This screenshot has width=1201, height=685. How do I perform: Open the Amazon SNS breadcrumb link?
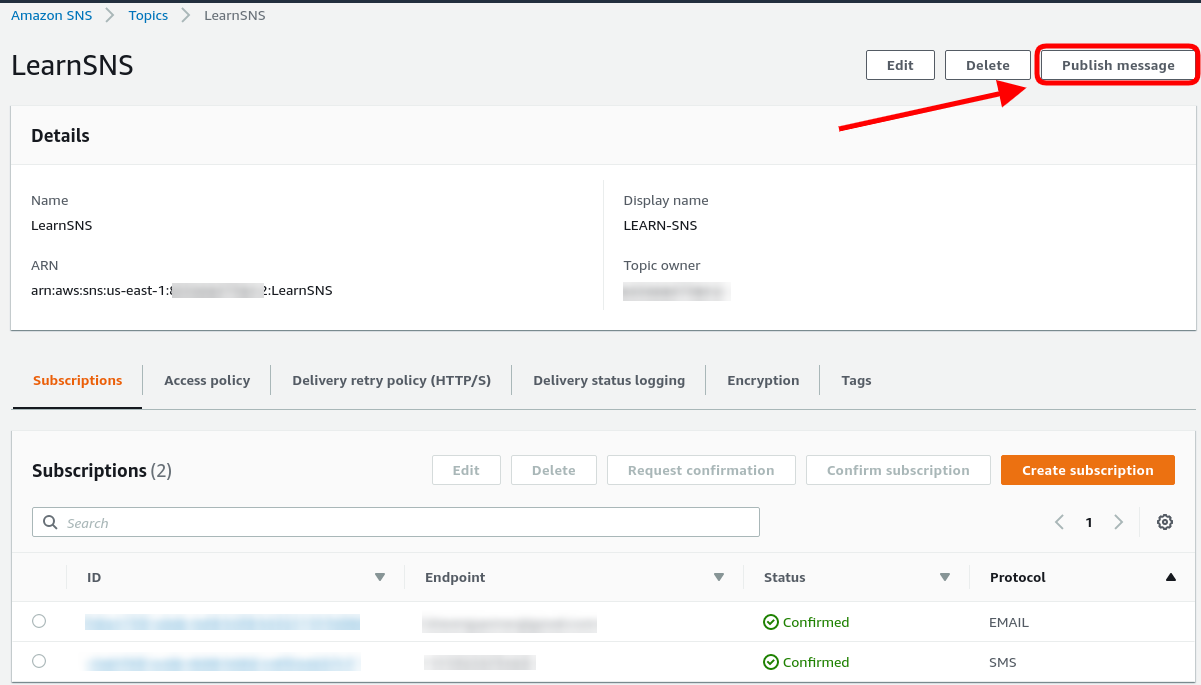[x=52, y=15]
